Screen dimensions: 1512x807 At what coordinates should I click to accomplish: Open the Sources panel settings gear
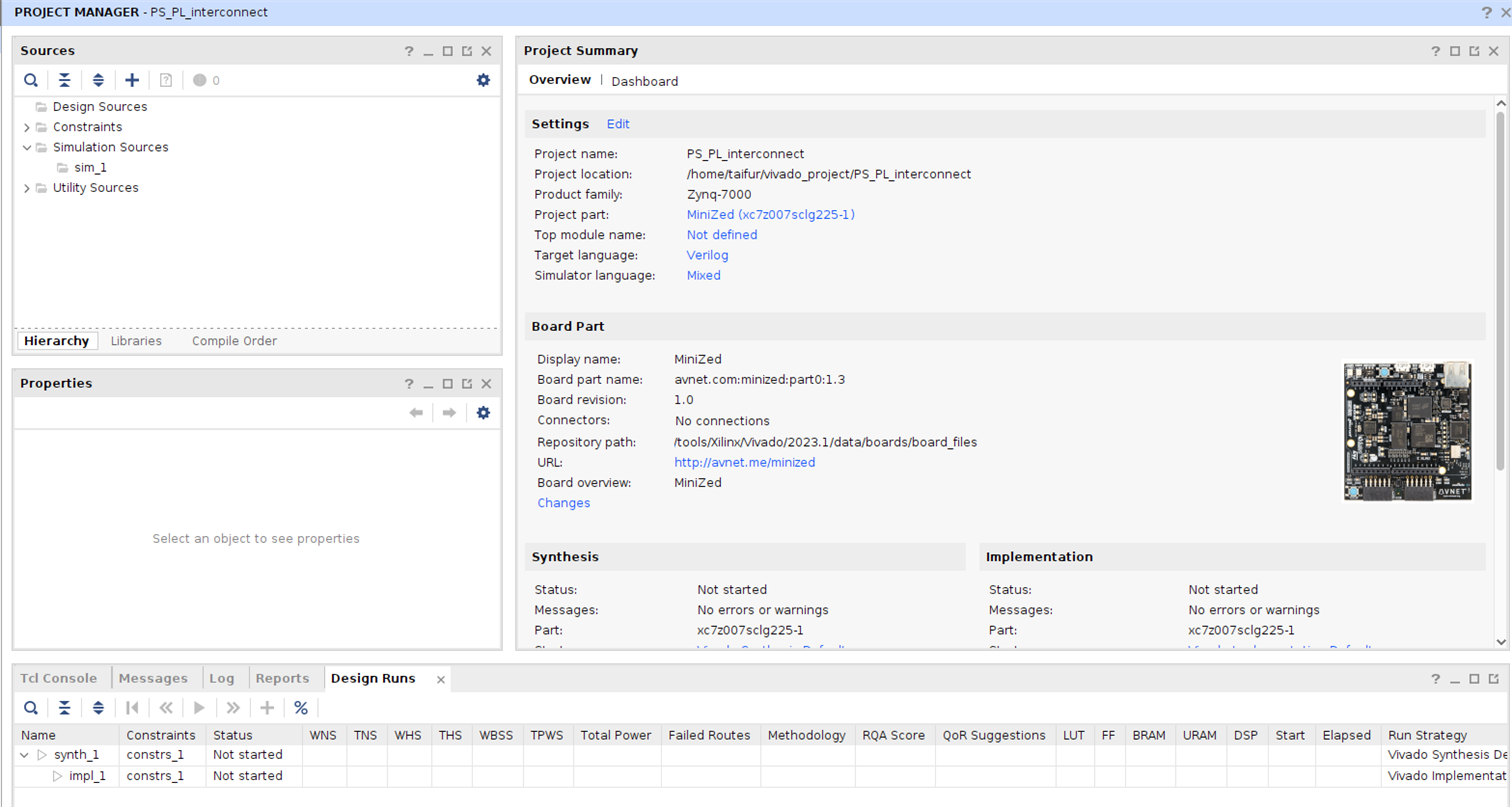coord(483,80)
